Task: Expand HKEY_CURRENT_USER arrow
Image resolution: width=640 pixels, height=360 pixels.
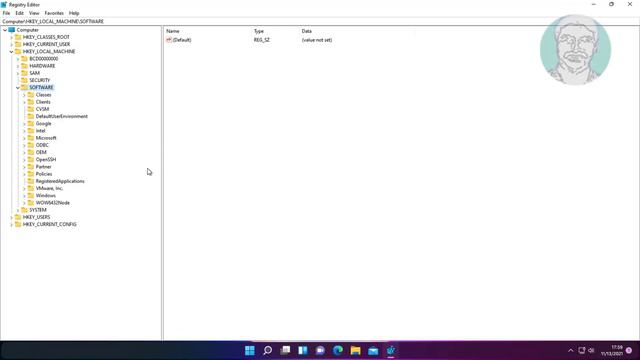Action: click(11, 44)
